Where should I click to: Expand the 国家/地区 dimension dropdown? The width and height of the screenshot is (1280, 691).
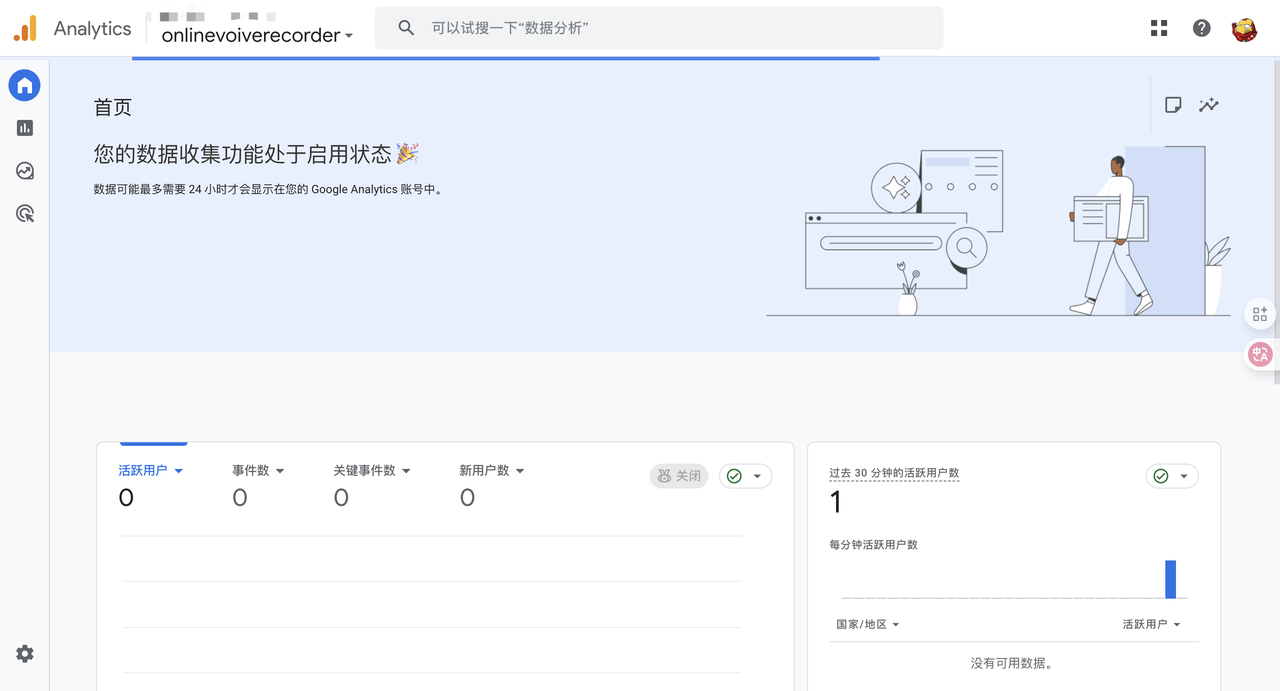867,624
